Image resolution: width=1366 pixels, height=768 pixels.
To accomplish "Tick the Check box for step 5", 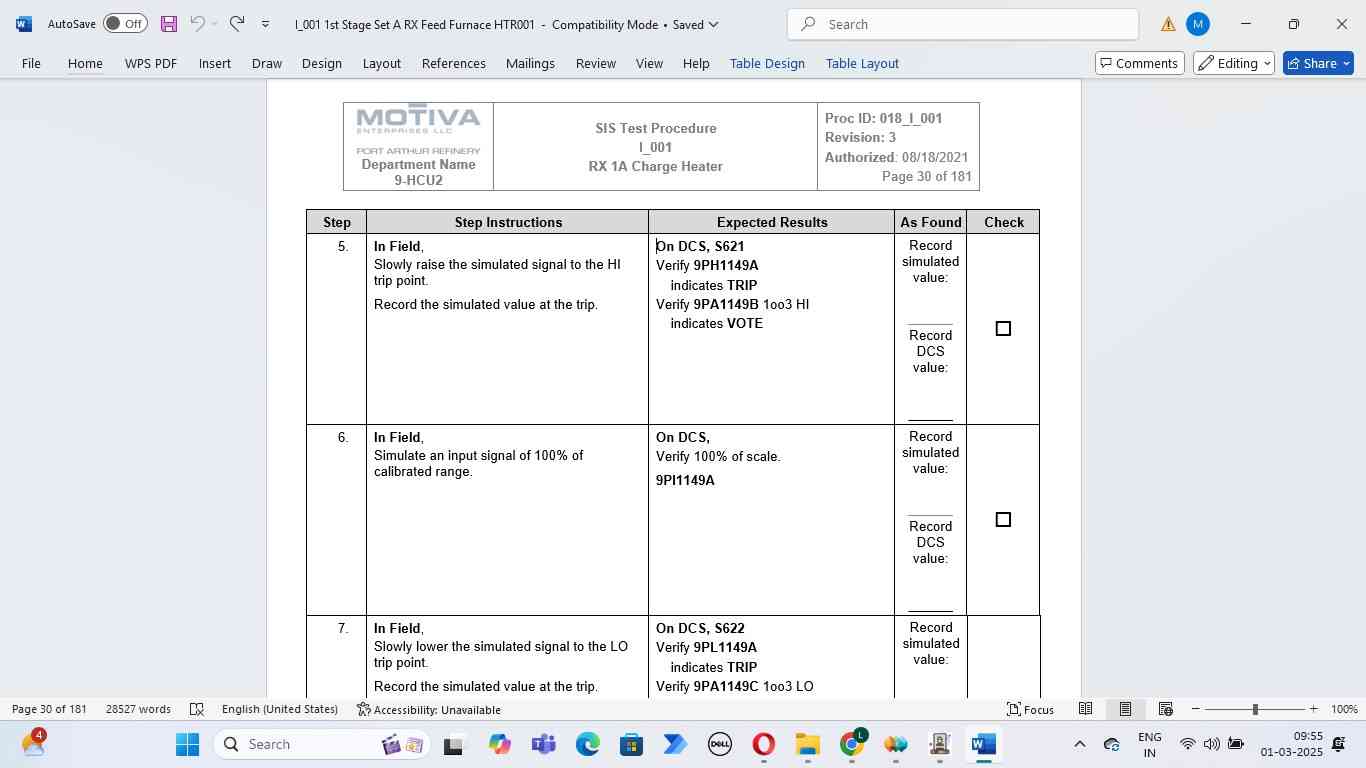I will pos(1003,328).
